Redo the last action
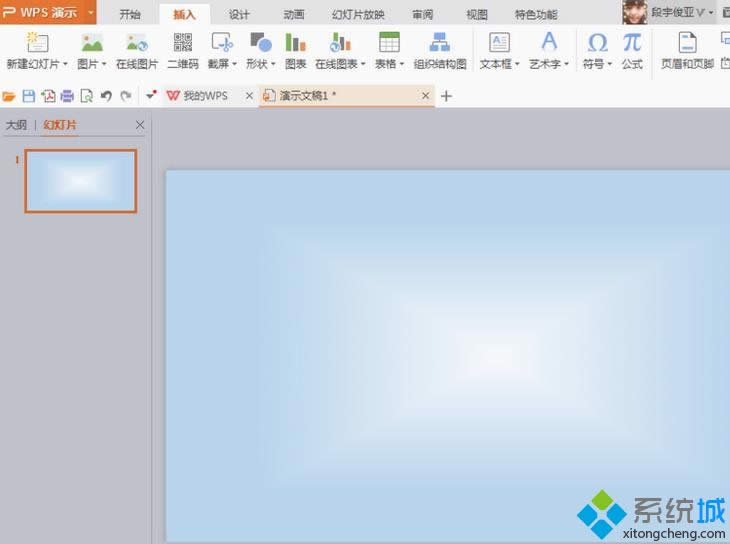The height and width of the screenshot is (544, 730). click(x=126, y=96)
